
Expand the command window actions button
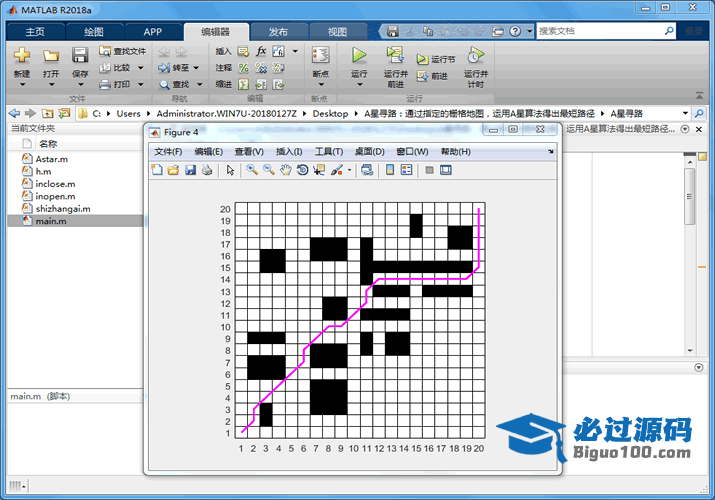point(699,367)
